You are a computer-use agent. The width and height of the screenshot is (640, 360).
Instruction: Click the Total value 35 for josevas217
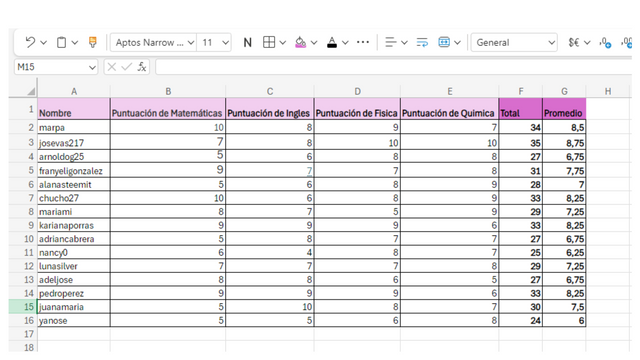tap(521, 142)
